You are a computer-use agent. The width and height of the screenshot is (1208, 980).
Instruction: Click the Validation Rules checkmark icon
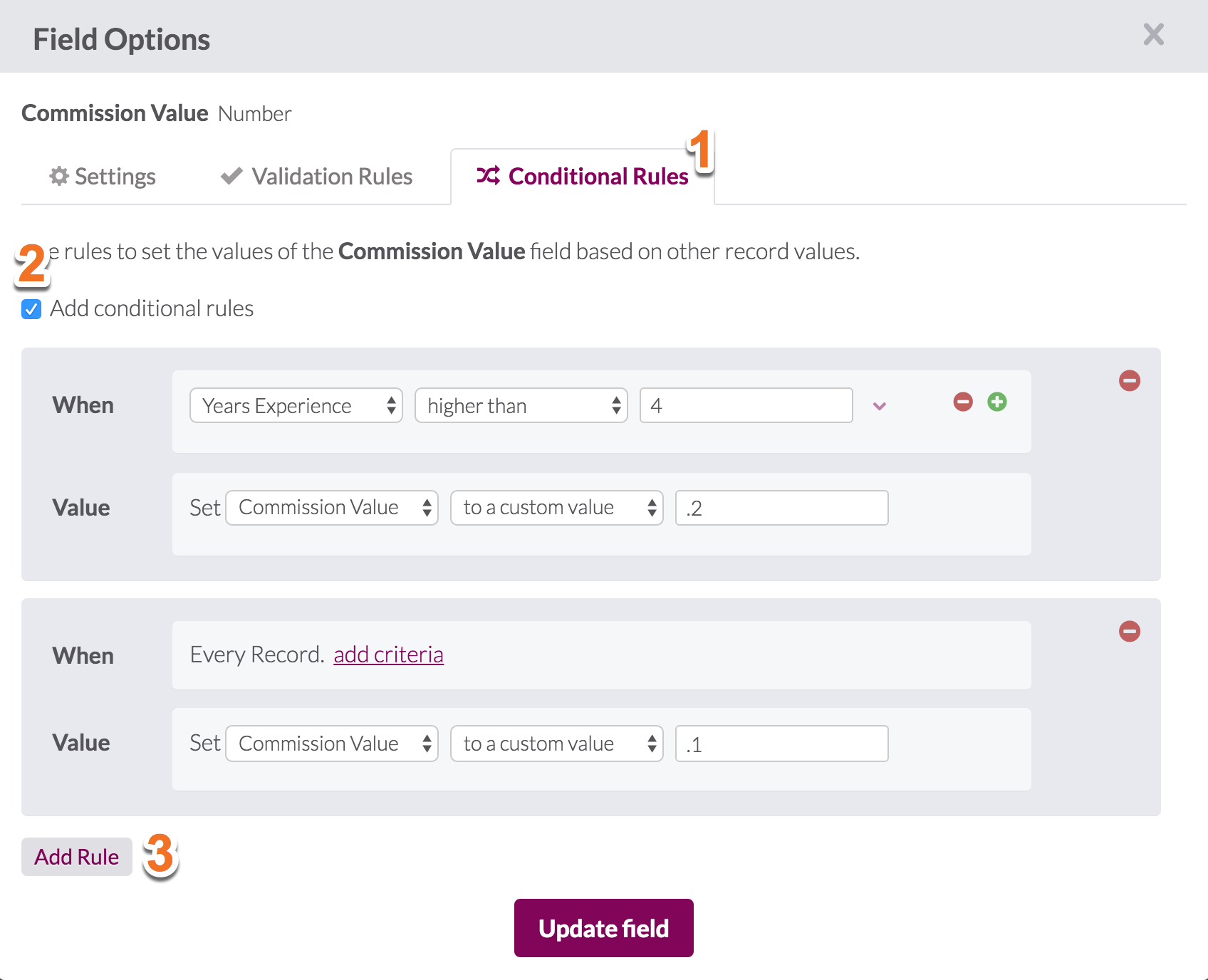(231, 176)
